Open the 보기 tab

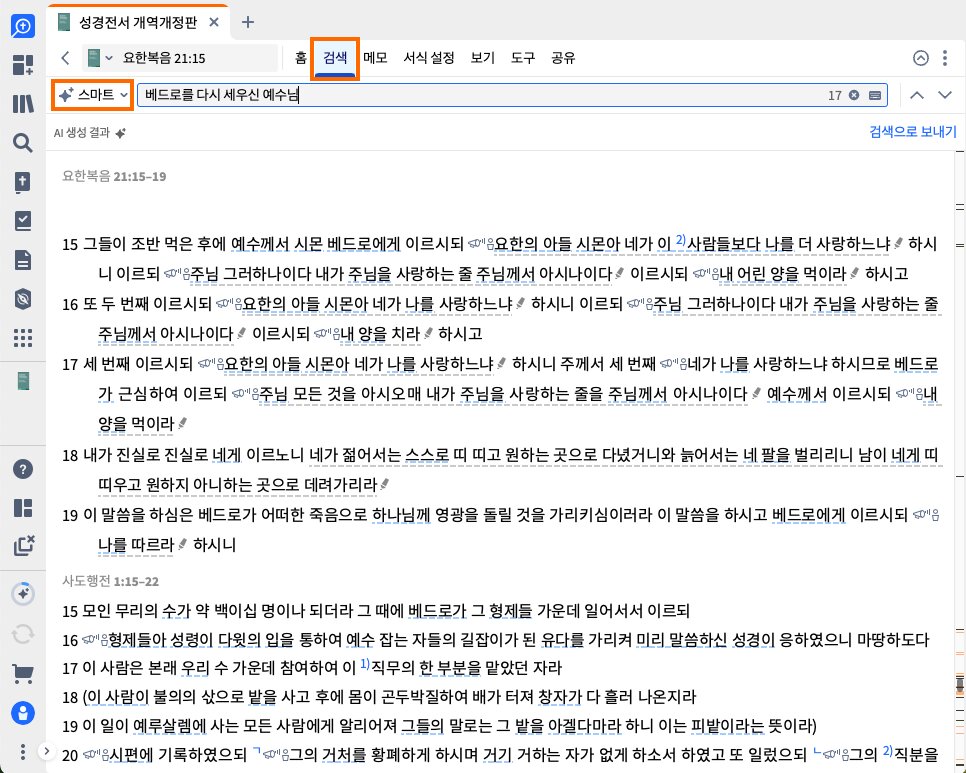click(482, 58)
